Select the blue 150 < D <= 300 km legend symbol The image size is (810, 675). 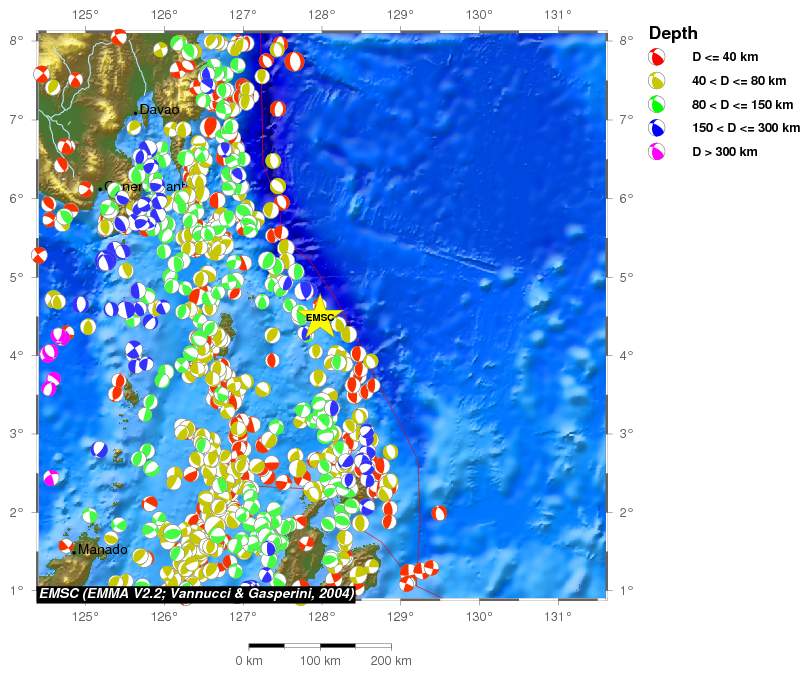click(658, 128)
